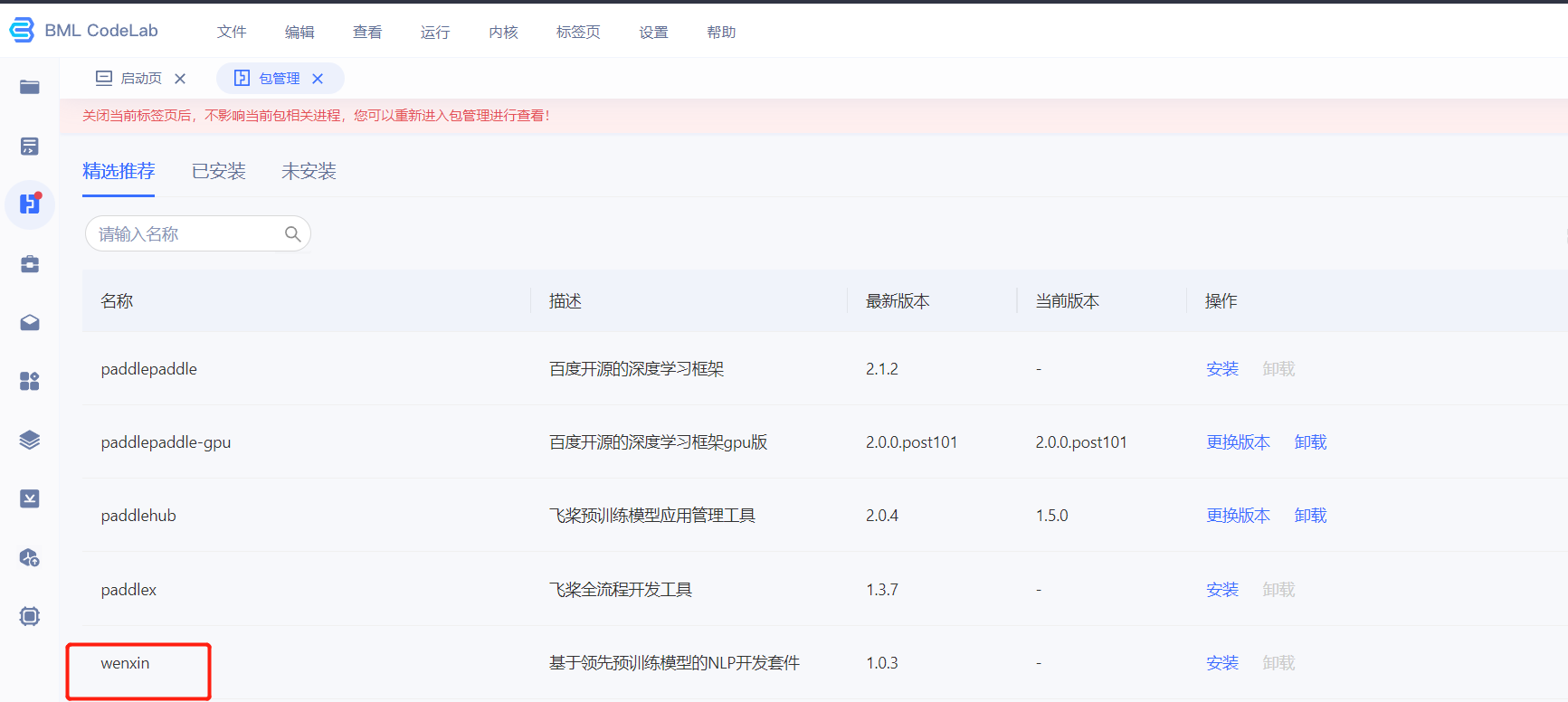1568x702 pixels.
Task: Switch to the 启动页 tab
Action: [x=140, y=79]
